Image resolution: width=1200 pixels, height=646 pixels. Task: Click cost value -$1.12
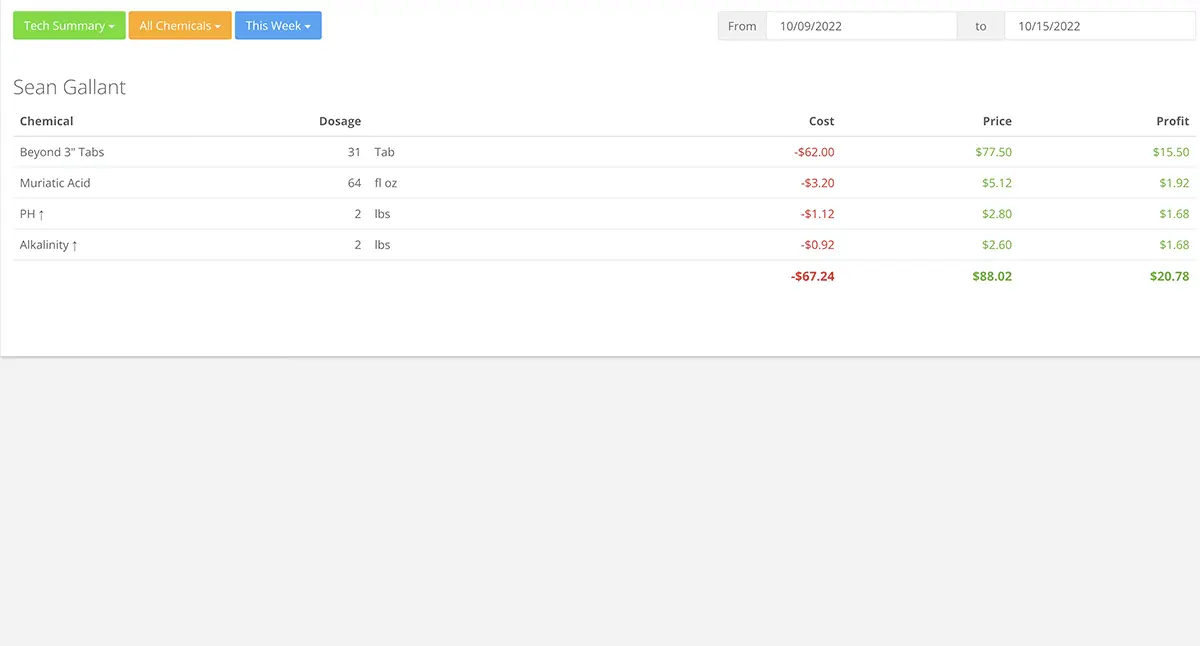tap(817, 214)
